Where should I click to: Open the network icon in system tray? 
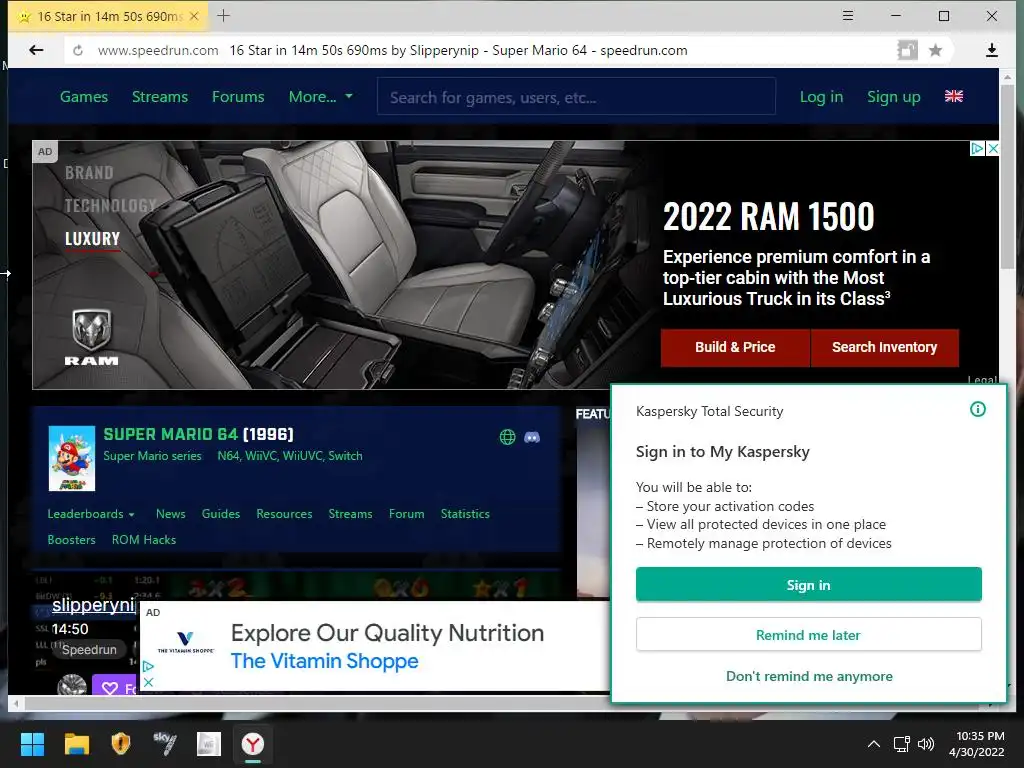pos(902,744)
